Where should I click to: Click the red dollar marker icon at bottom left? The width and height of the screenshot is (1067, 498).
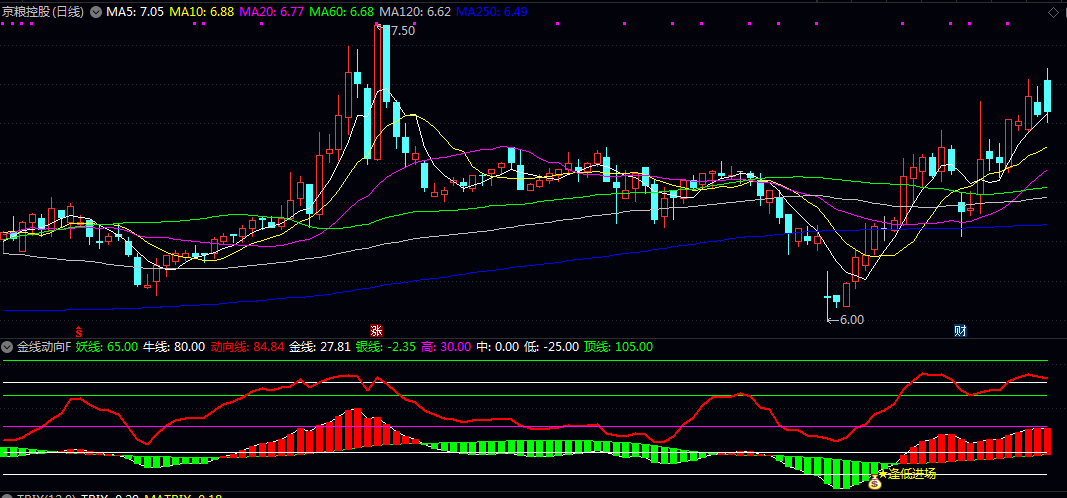coord(80,329)
